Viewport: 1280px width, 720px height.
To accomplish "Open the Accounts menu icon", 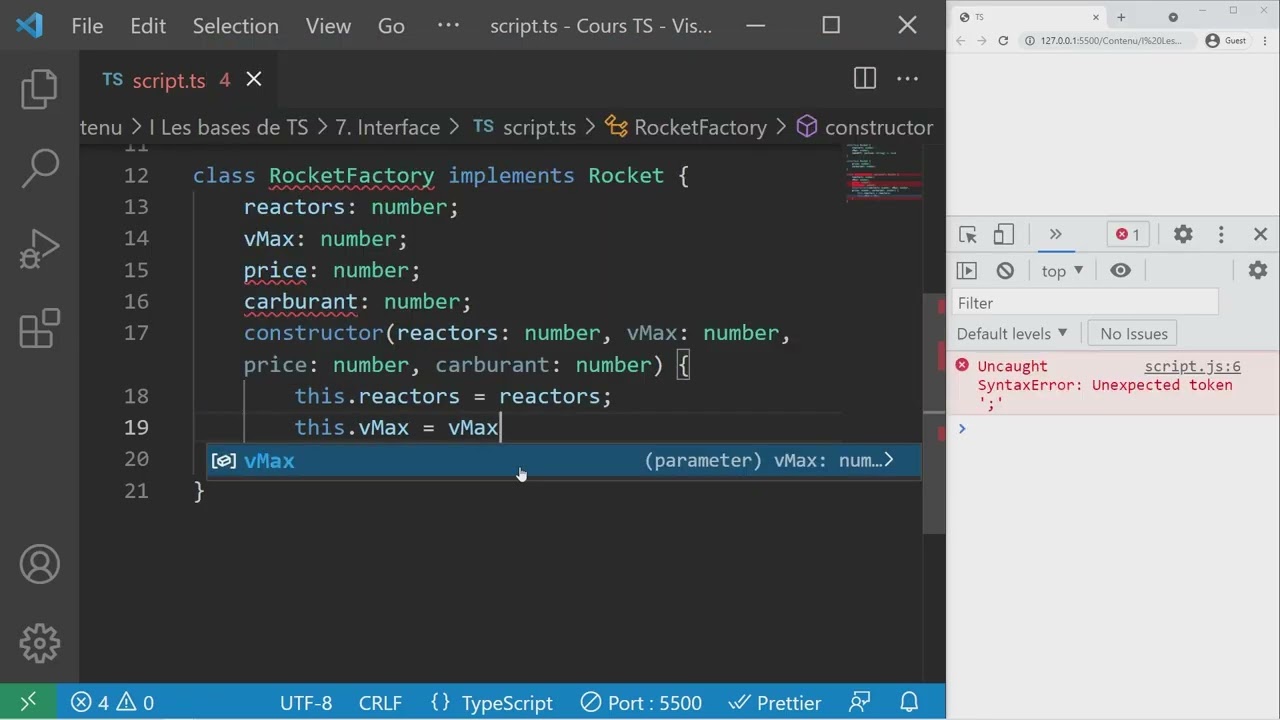I will (x=39, y=565).
